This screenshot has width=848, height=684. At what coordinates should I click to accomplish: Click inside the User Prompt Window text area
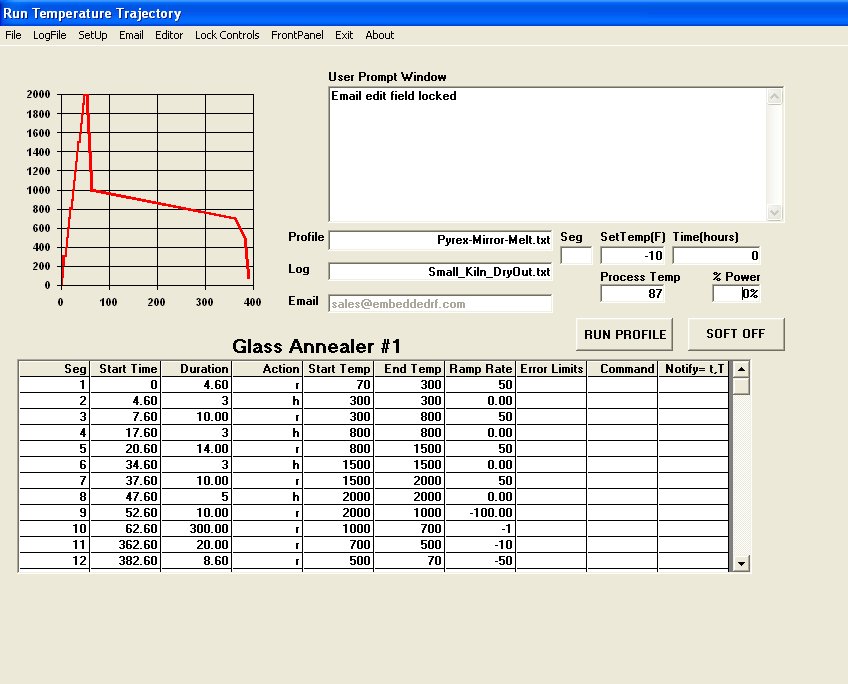tap(547, 155)
